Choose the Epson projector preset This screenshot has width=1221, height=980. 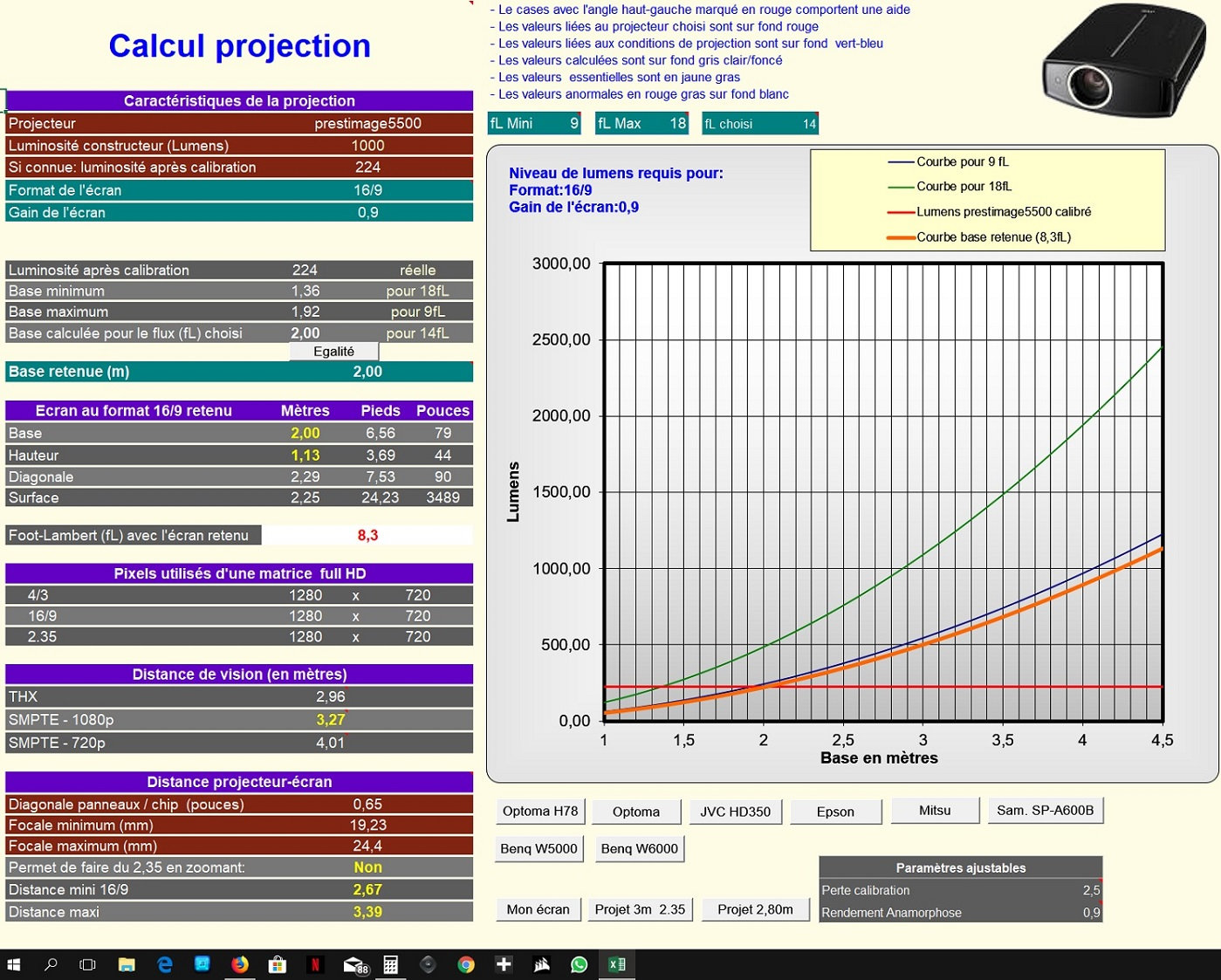(836, 812)
